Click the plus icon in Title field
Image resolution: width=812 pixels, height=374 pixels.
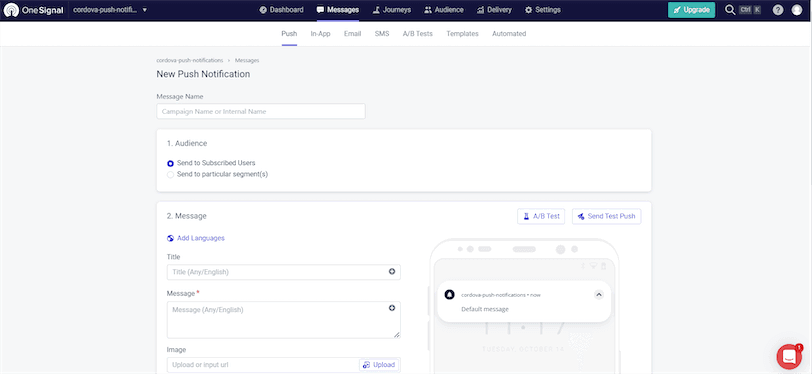click(392, 271)
